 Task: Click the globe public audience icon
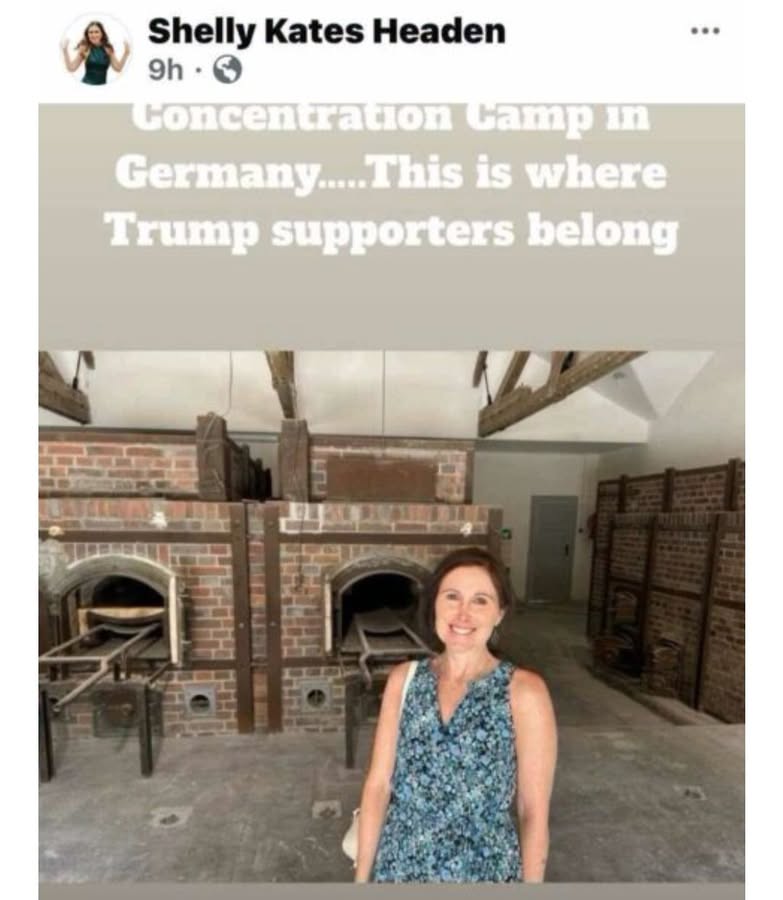[227, 71]
